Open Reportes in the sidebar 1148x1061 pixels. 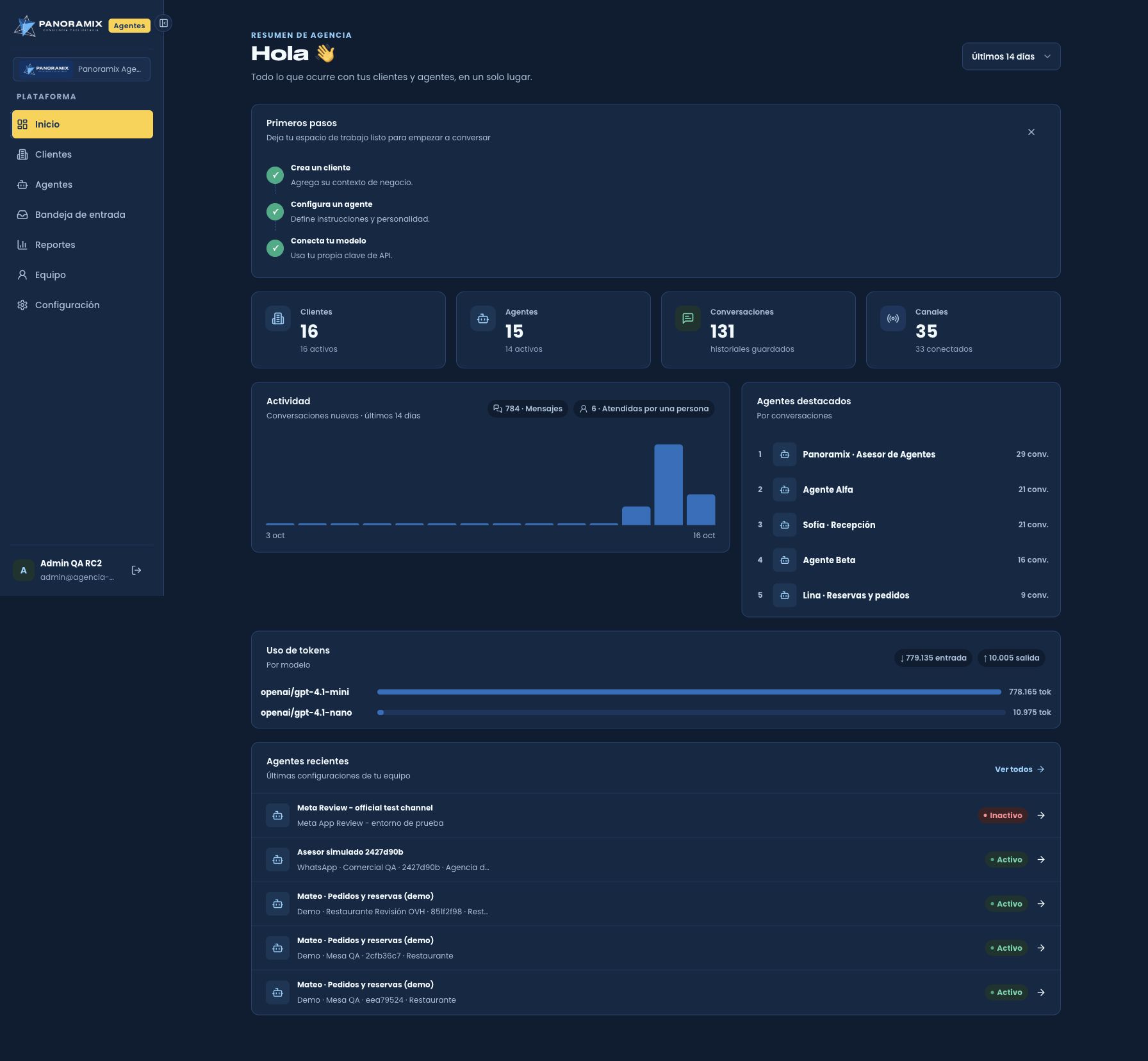[83, 245]
